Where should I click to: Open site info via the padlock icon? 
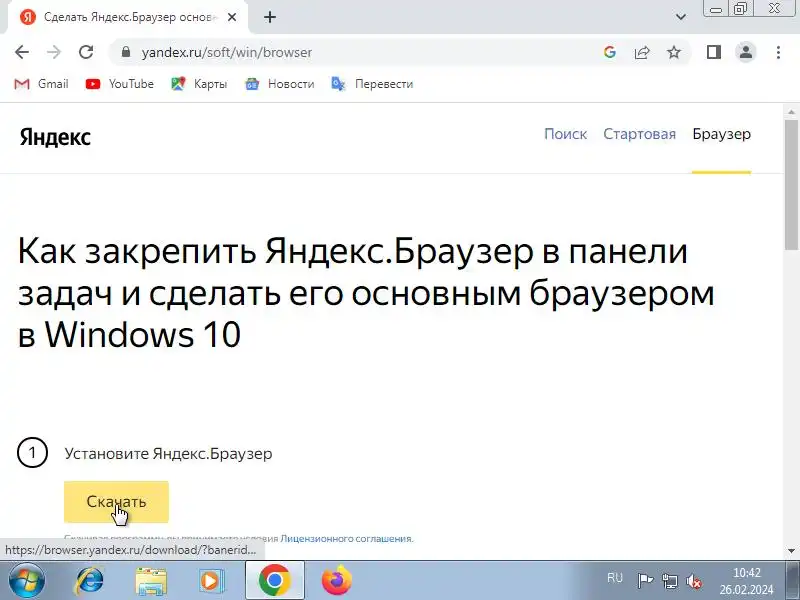(126, 52)
